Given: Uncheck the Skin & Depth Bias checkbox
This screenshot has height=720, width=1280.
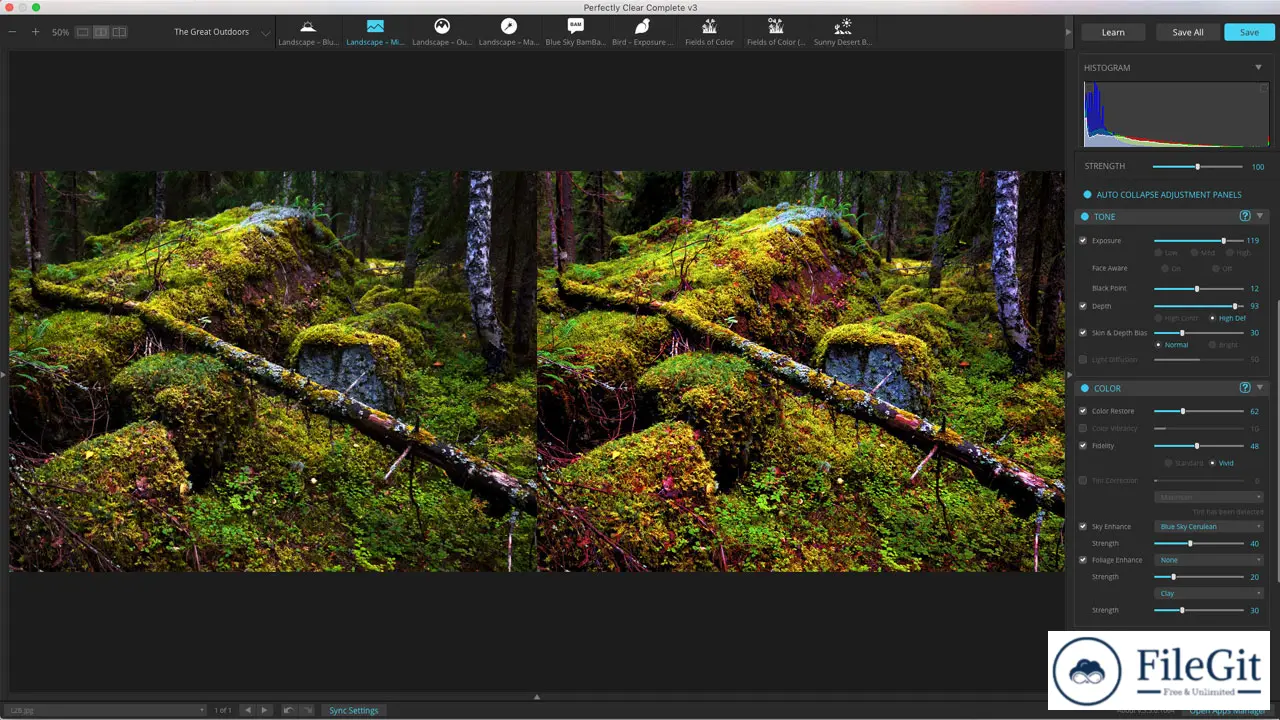Looking at the screenshot, I should [1083, 333].
